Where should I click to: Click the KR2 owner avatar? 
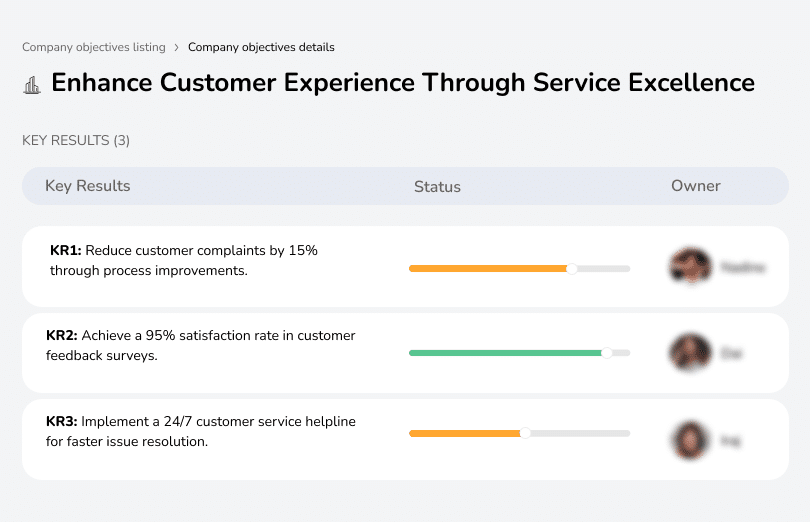point(690,352)
